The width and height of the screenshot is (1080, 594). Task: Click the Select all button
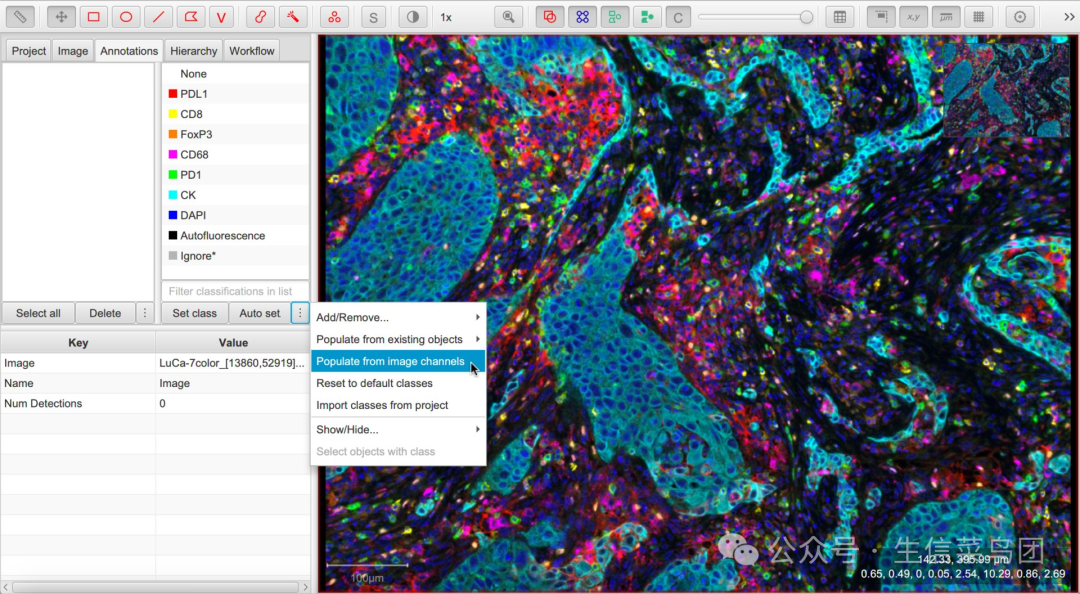pyautogui.click(x=38, y=313)
